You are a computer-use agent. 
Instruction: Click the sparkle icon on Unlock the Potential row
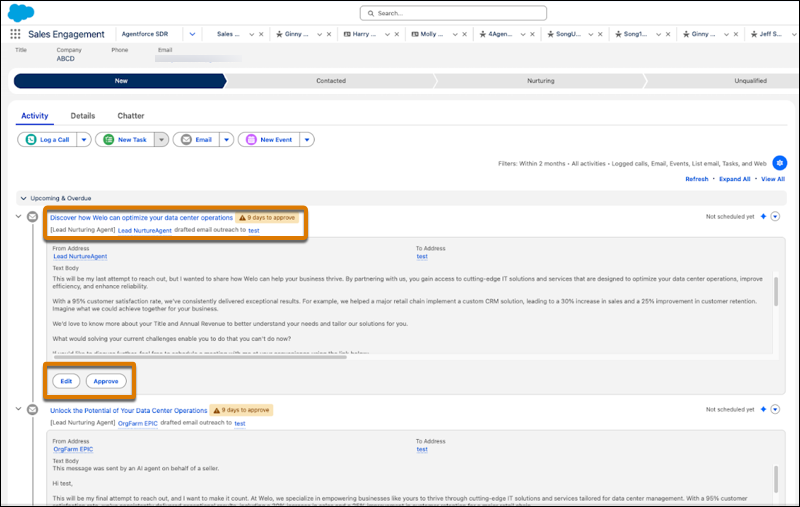coord(763,409)
